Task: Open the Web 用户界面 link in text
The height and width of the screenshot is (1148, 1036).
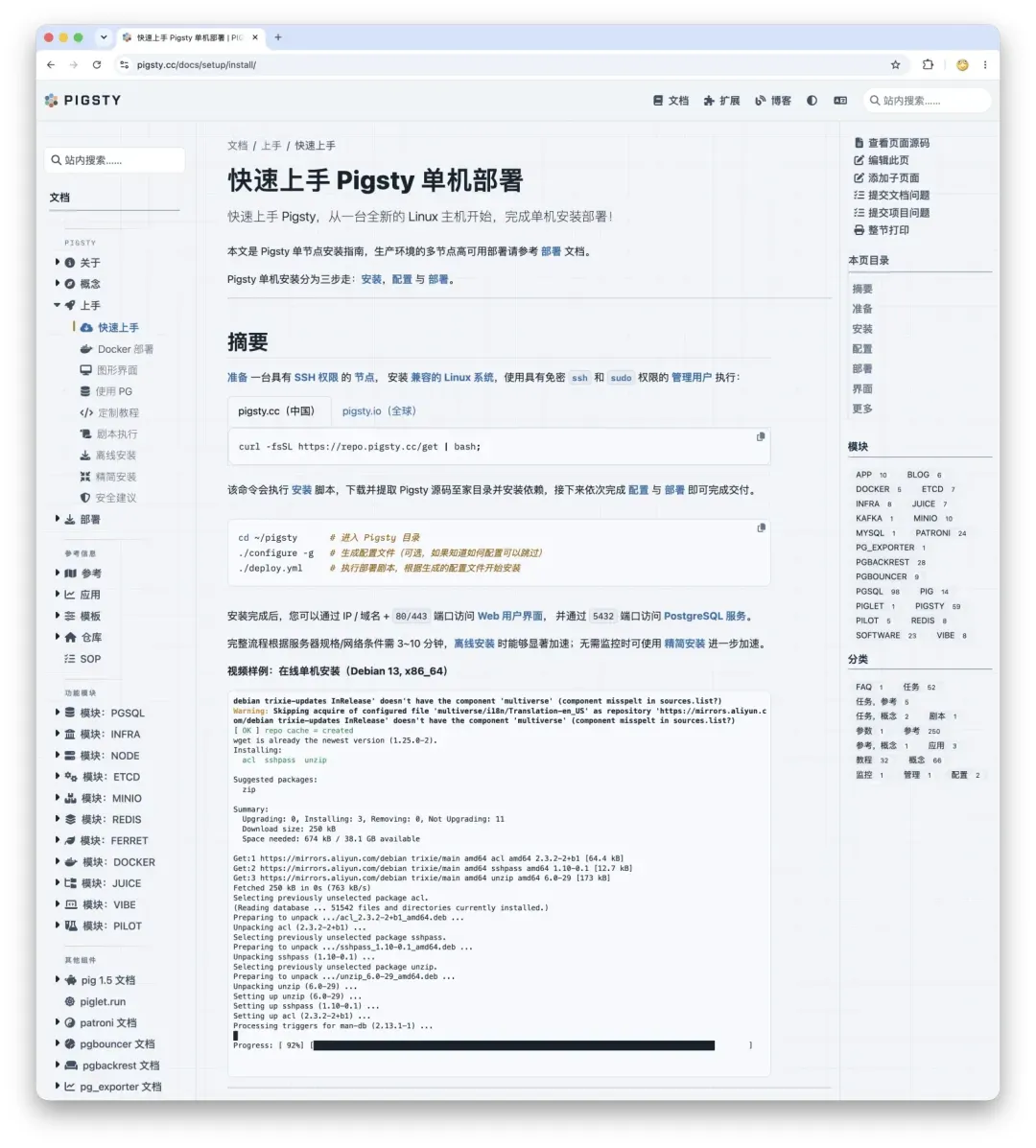Action: pos(510,617)
